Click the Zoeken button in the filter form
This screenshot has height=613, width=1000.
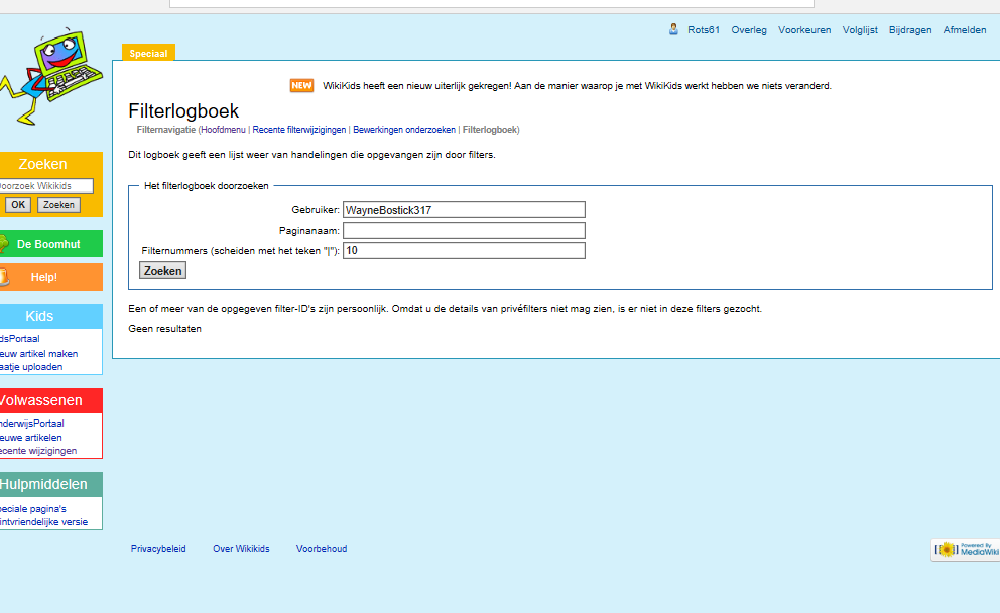(x=163, y=270)
